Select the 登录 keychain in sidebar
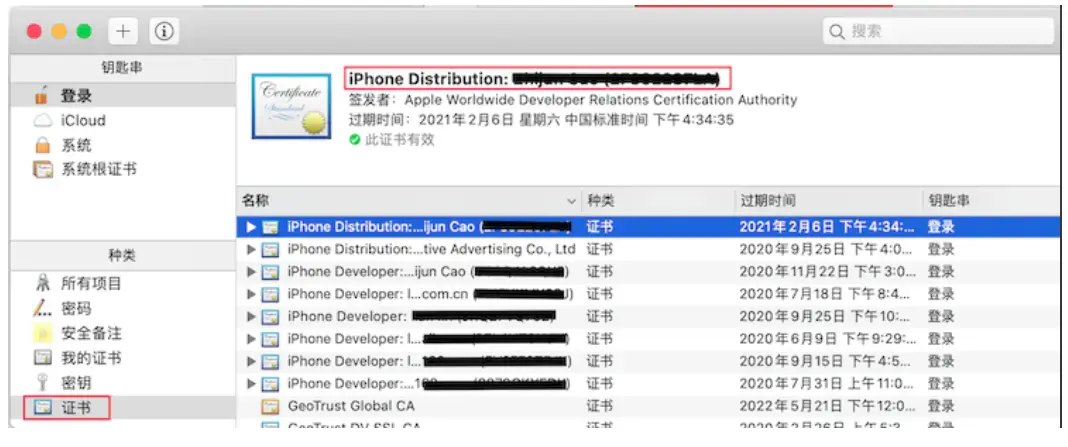This screenshot has height=447, width=1068. pyautogui.click(x=123, y=96)
